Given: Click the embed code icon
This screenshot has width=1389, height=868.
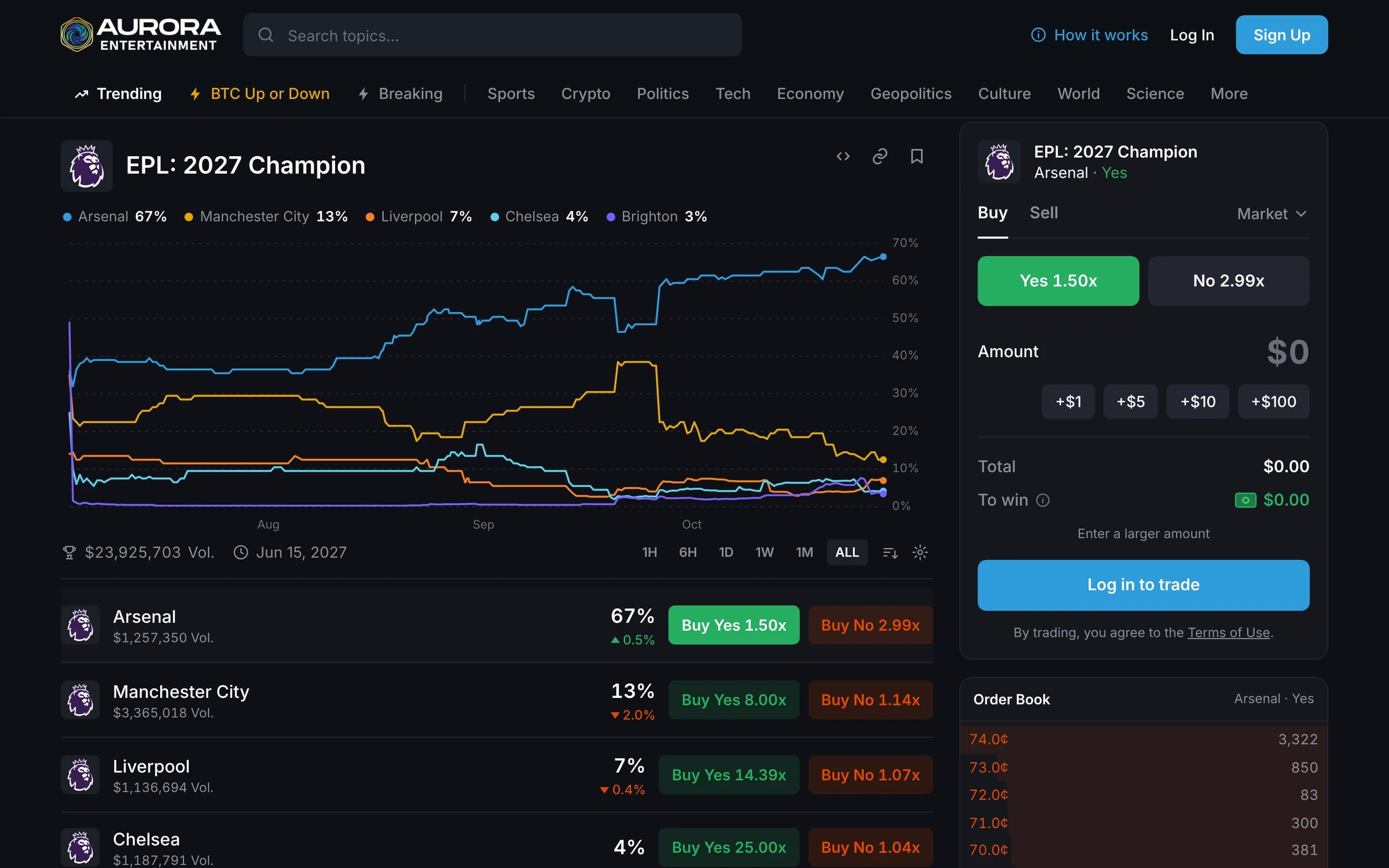Looking at the screenshot, I should [x=843, y=156].
